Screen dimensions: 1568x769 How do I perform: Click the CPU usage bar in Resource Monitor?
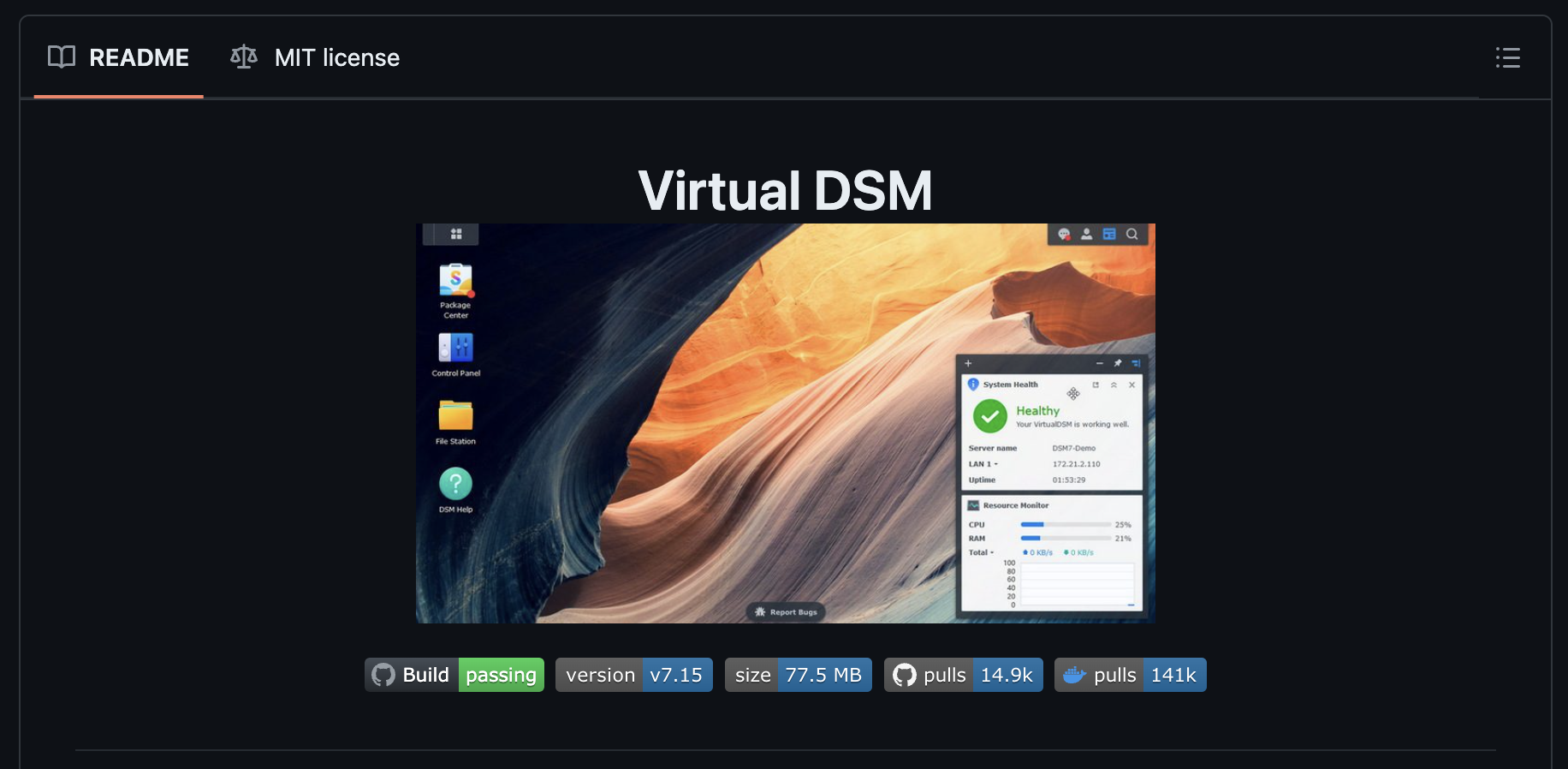(1065, 524)
